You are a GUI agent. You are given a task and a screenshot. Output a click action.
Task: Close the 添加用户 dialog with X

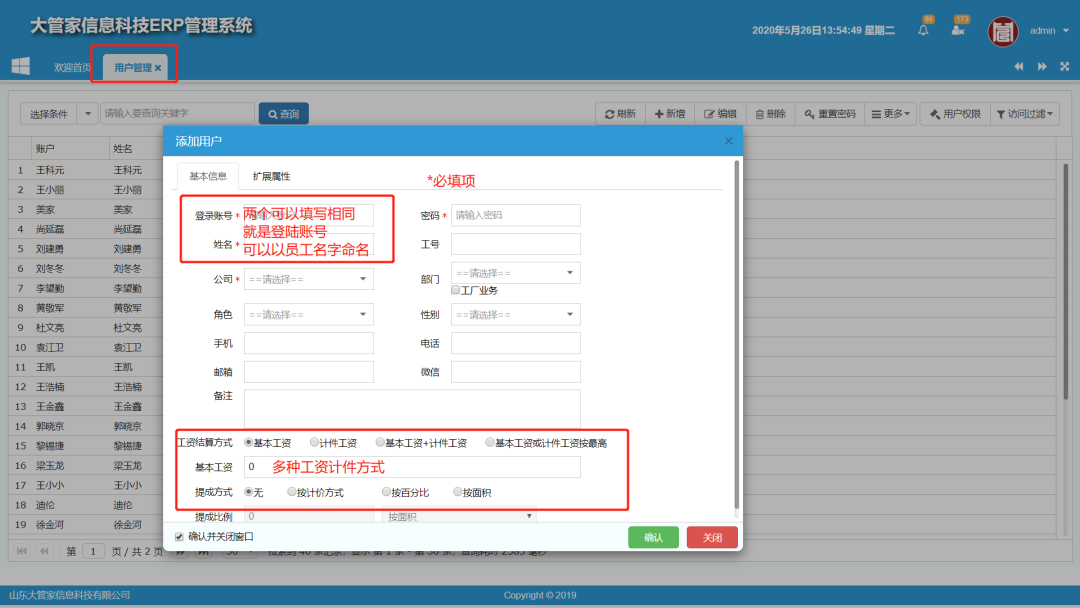tap(728, 141)
